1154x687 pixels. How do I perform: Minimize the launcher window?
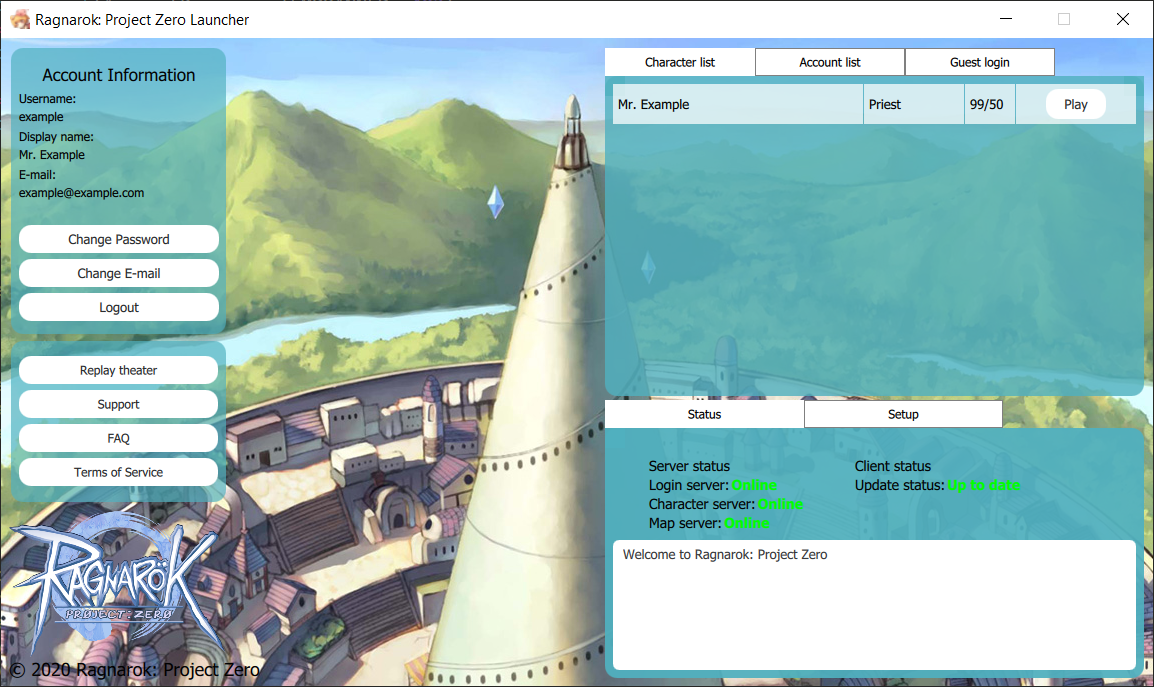click(1006, 19)
